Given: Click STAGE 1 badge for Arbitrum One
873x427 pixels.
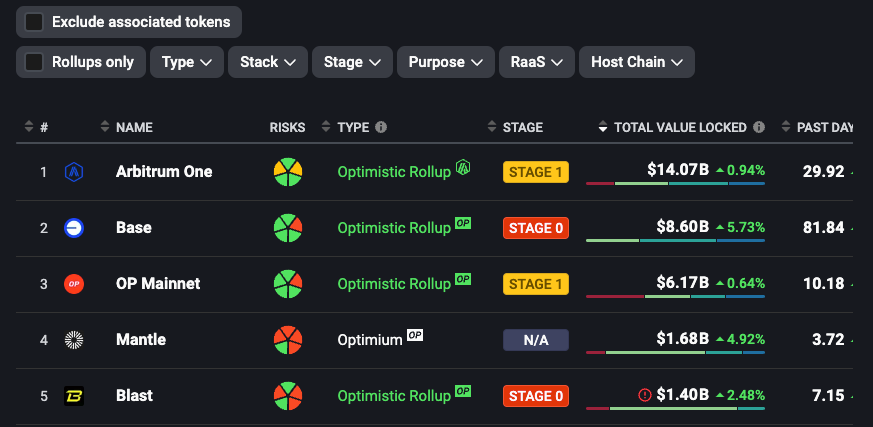Looking at the screenshot, I should pyautogui.click(x=536, y=172).
